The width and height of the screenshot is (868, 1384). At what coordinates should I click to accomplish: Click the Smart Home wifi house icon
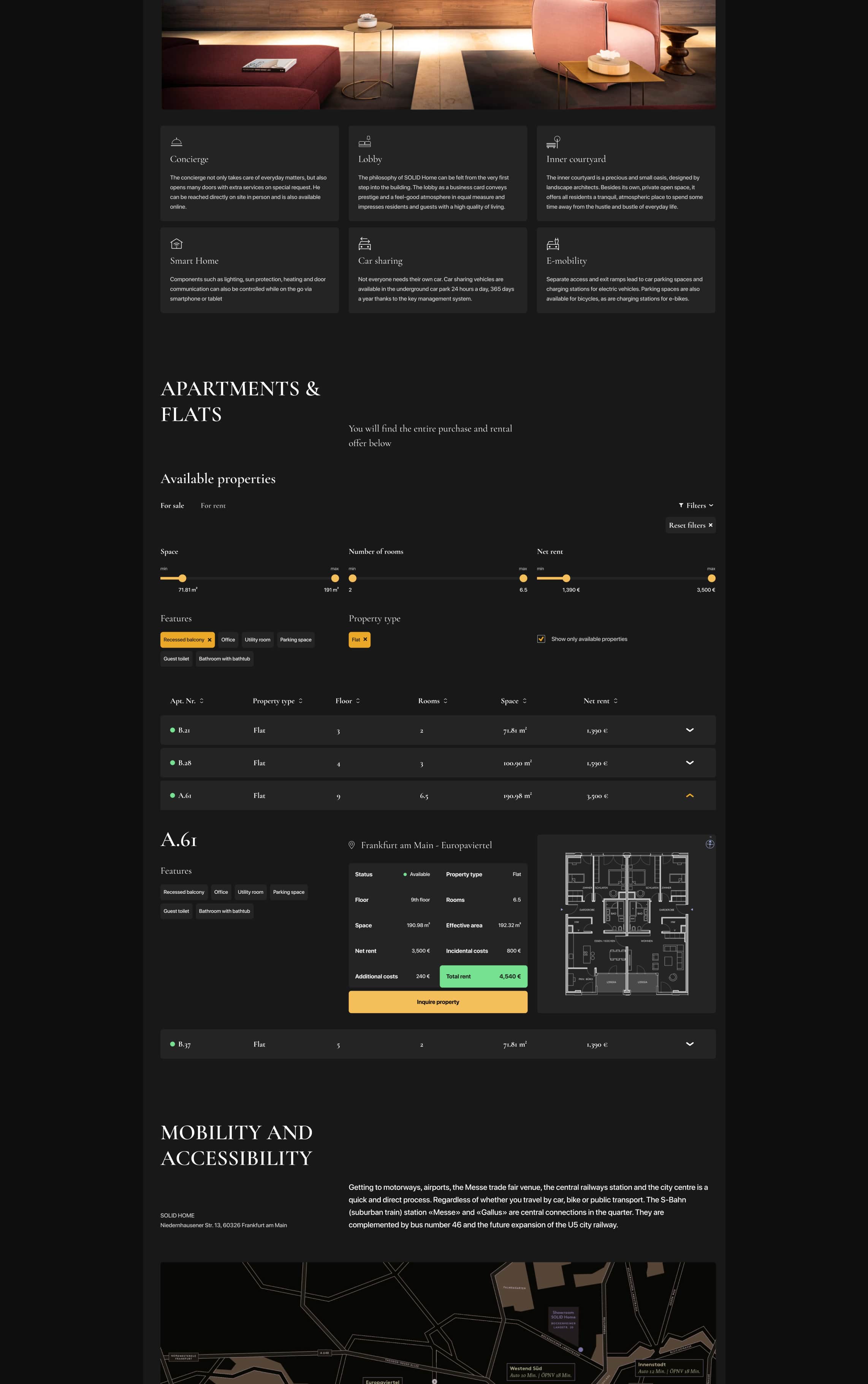[176, 243]
